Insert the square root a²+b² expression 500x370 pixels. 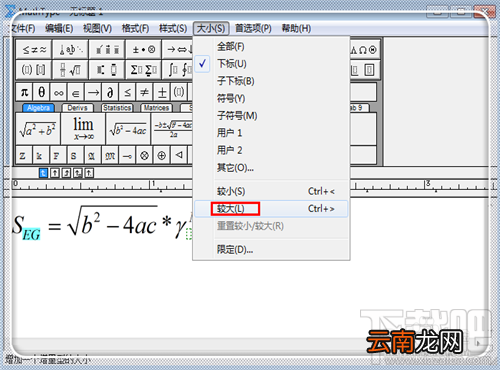click(38, 129)
